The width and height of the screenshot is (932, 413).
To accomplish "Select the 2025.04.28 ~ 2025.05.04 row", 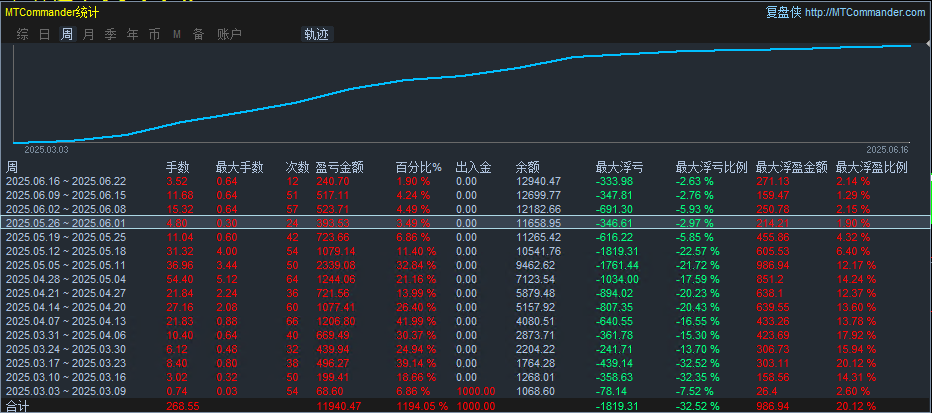I will [465, 279].
